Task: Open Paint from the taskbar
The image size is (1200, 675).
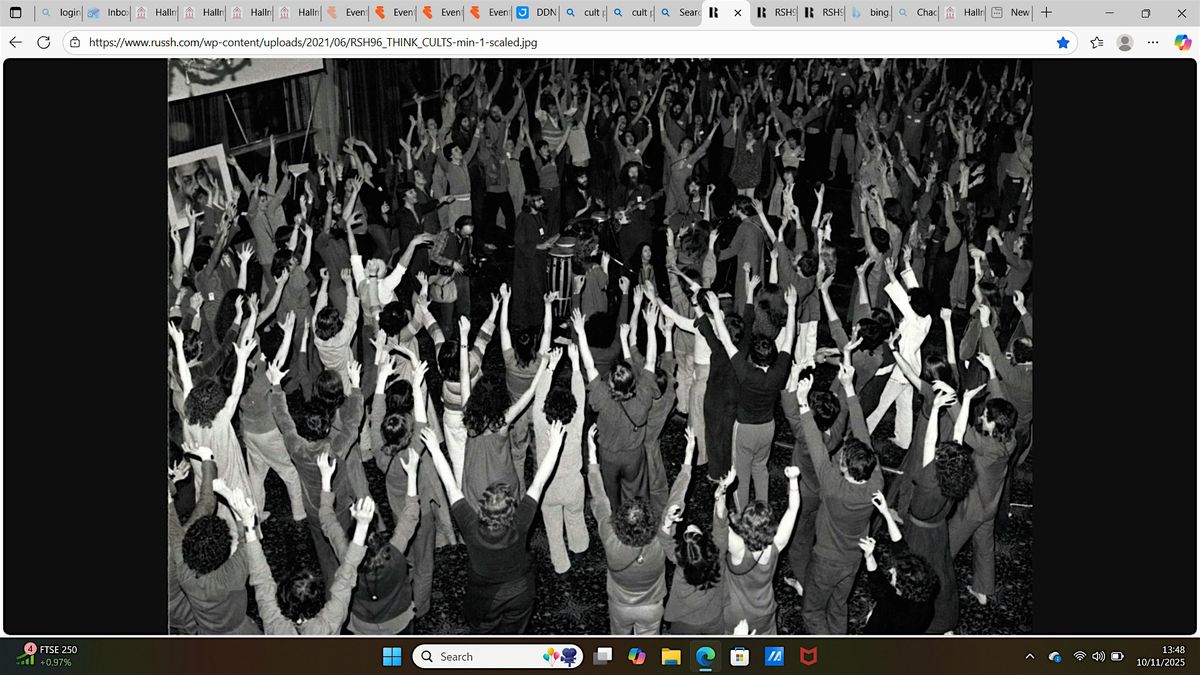Action: point(773,656)
